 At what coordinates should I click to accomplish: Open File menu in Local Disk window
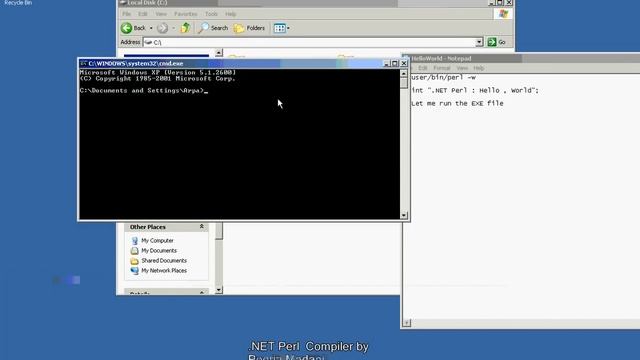[127, 14]
